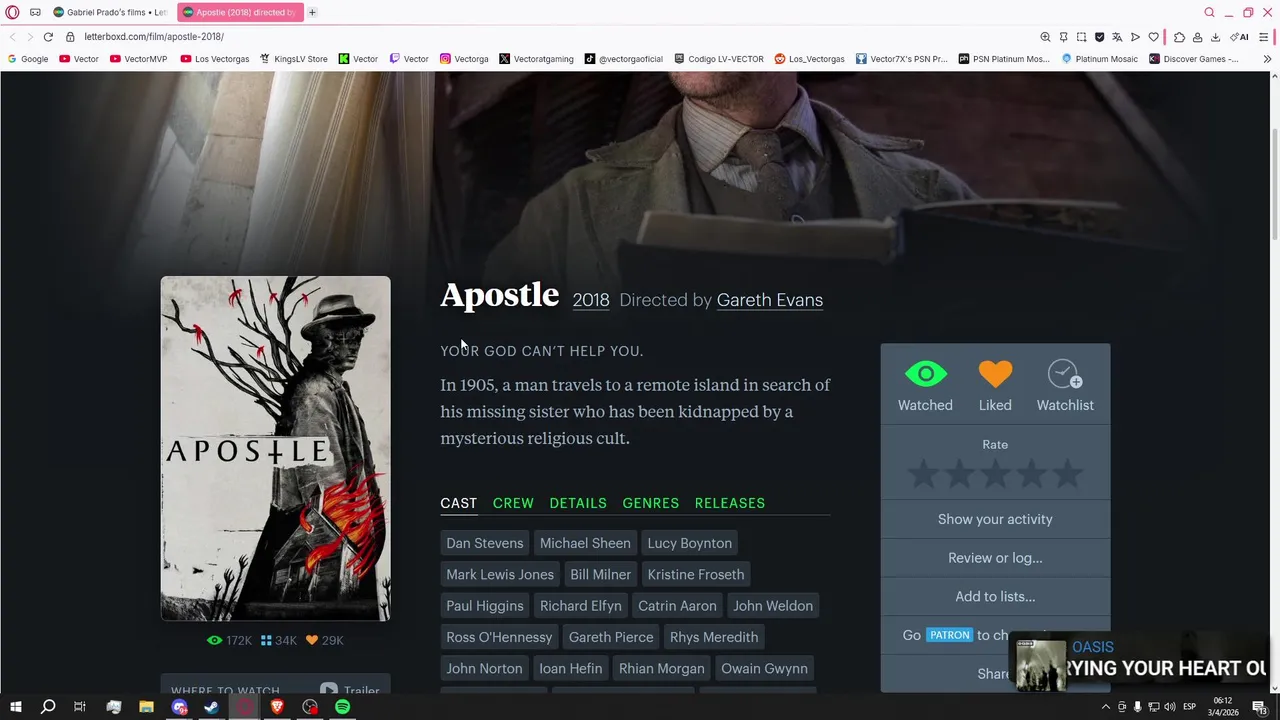Open the 2018 release year link
This screenshot has width=1280, height=720.
591,300
